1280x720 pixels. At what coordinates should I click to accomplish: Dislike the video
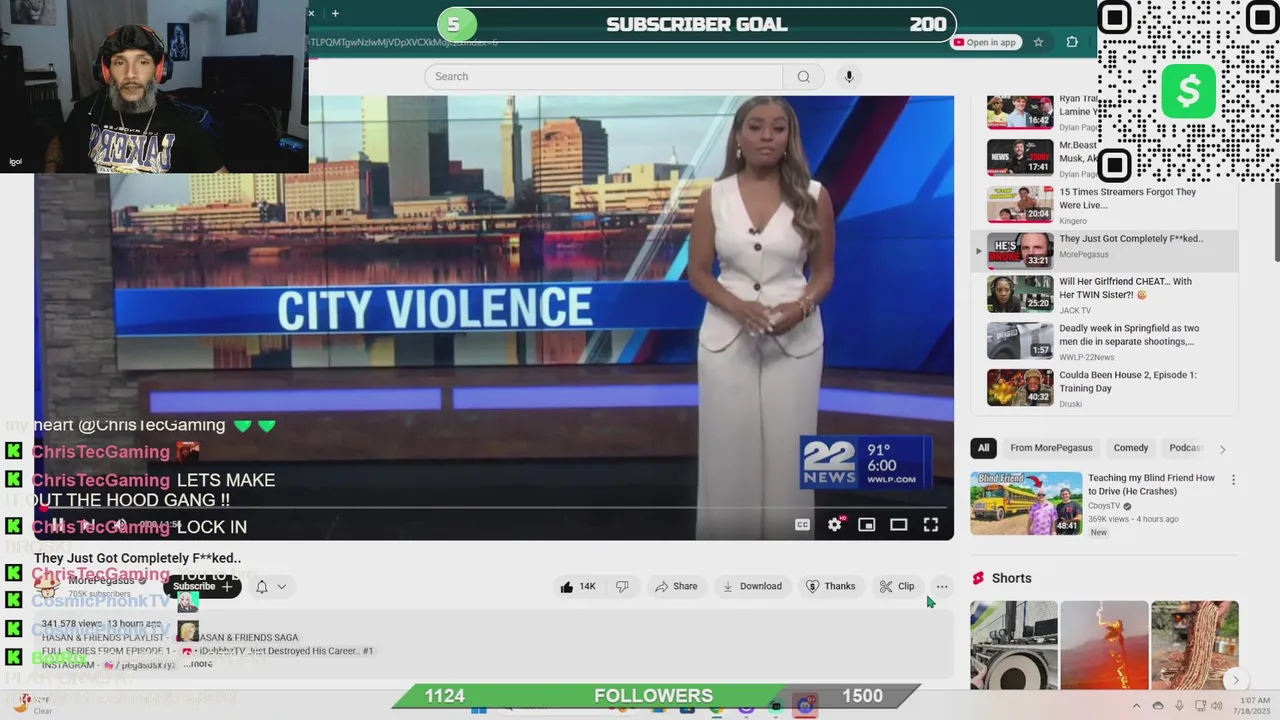[622, 587]
